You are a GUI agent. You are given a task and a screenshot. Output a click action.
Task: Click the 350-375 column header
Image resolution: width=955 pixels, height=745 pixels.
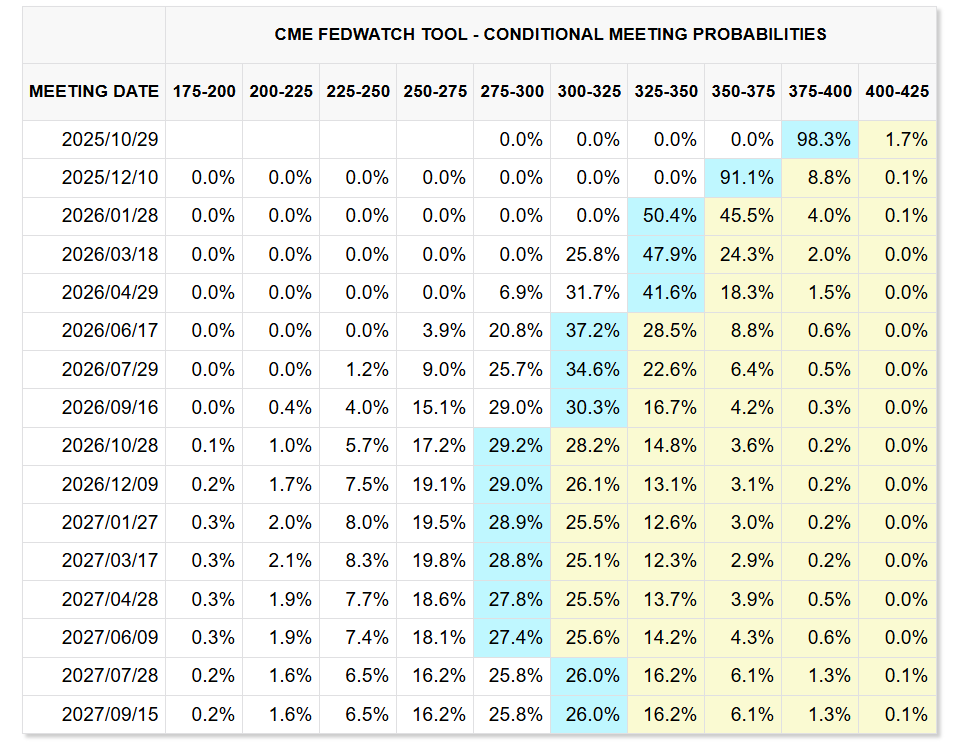(x=743, y=91)
